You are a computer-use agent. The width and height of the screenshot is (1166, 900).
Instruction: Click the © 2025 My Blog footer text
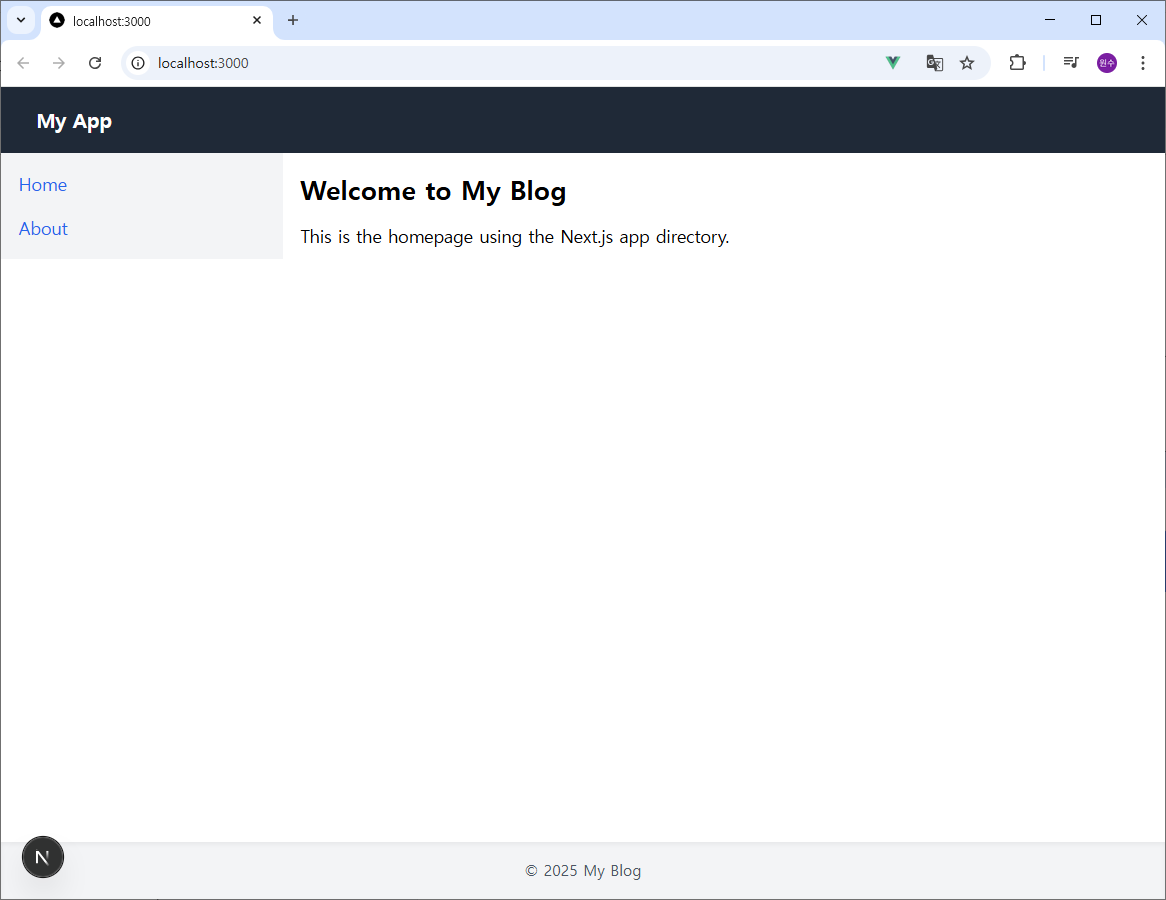click(583, 870)
